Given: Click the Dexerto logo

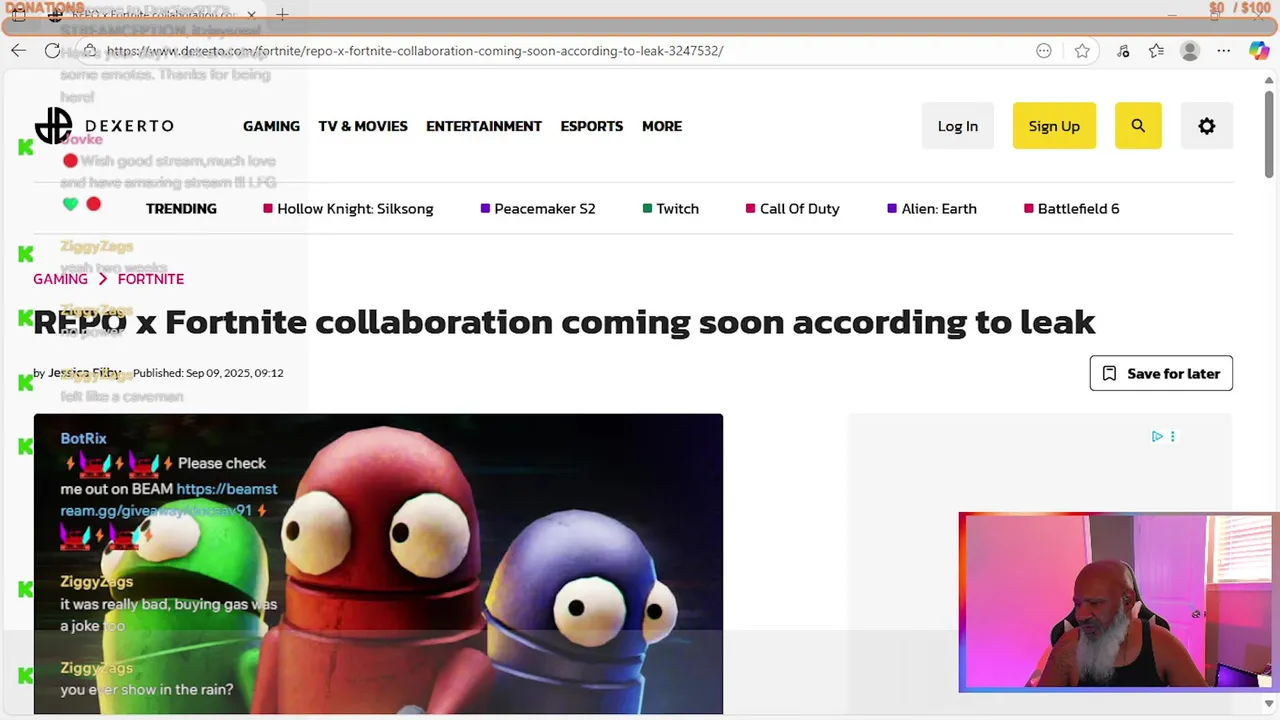Looking at the screenshot, I should coord(104,126).
